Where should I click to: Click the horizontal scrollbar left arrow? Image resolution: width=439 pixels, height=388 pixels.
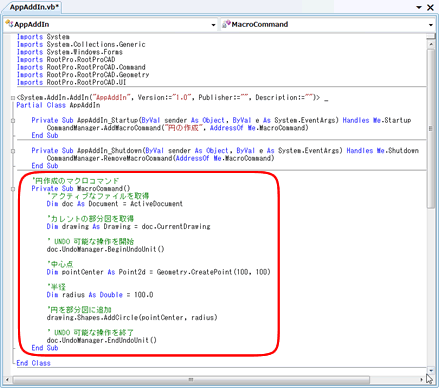[7, 380]
